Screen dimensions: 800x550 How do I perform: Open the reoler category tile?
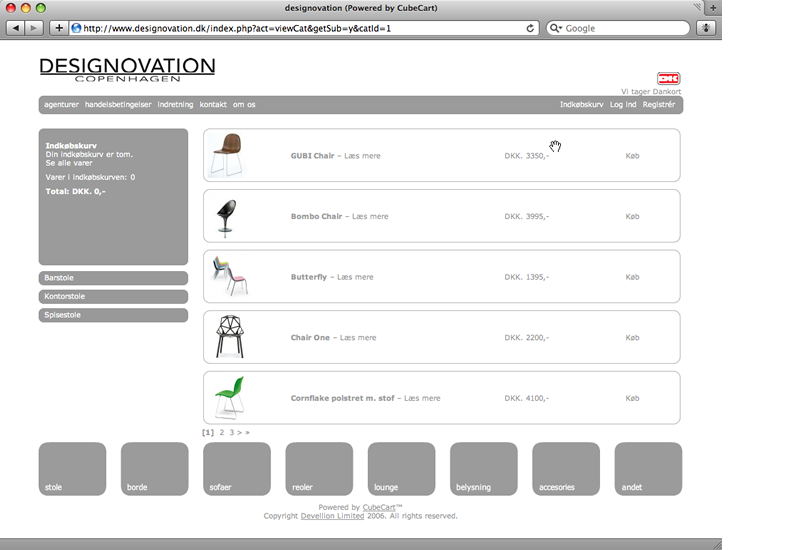click(319, 469)
